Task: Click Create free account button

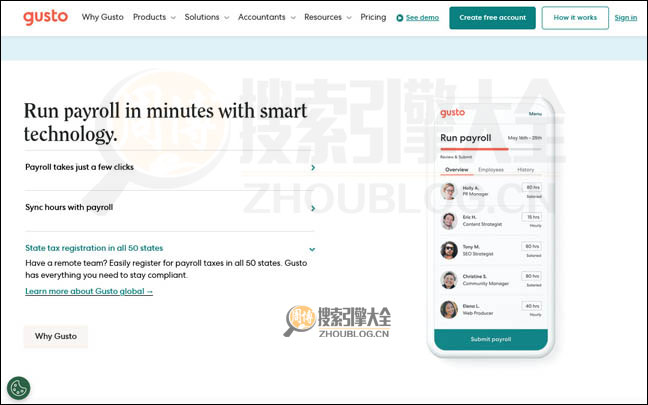Action: [x=492, y=18]
